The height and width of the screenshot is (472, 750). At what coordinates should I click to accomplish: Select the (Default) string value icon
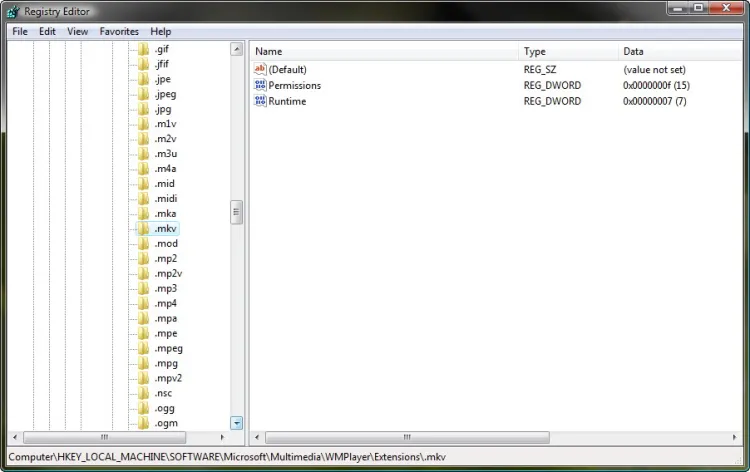coord(260,70)
